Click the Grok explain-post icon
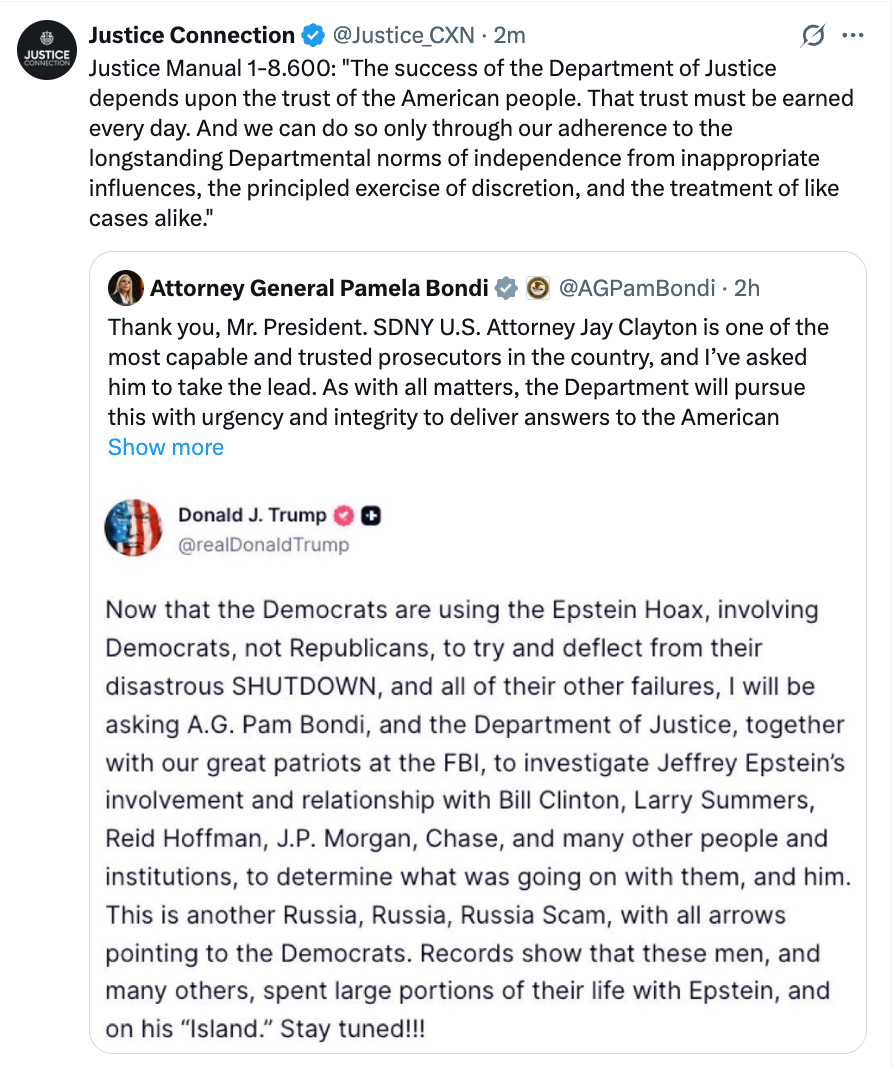This screenshot has width=892, height=1068. click(x=813, y=36)
